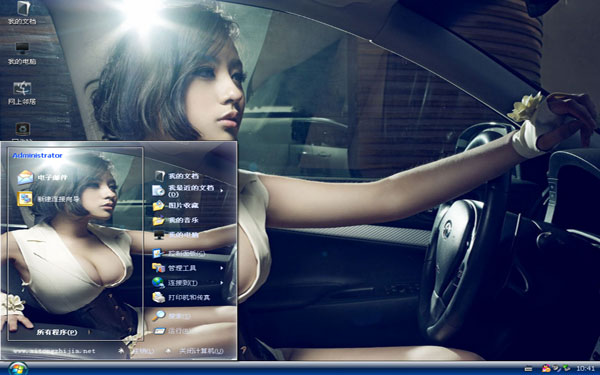This screenshot has height=375, width=600.
Task: Launch 电子邮件 from the Start menu
Action: (x=42, y=177)
